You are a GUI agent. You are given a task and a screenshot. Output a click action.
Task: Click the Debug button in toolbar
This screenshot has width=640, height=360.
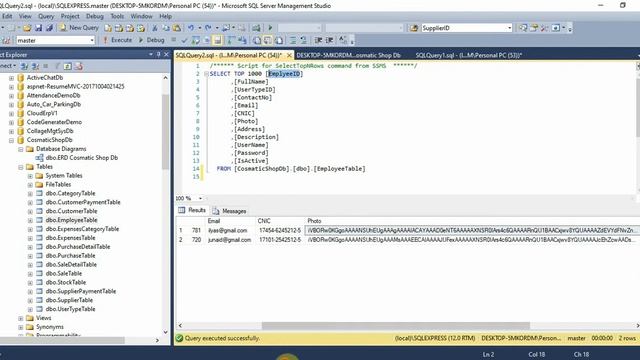tap(151, 40)
